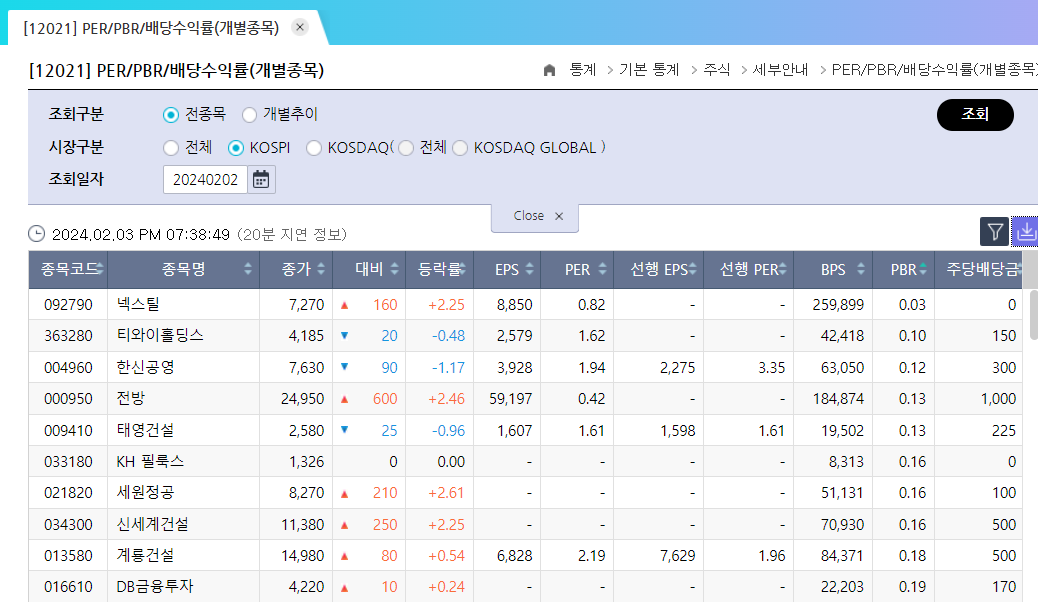Select the KOSDAQ GLOBAL radio button
The height and width of the screenshot is (602, 1038).
coord(459,148)
